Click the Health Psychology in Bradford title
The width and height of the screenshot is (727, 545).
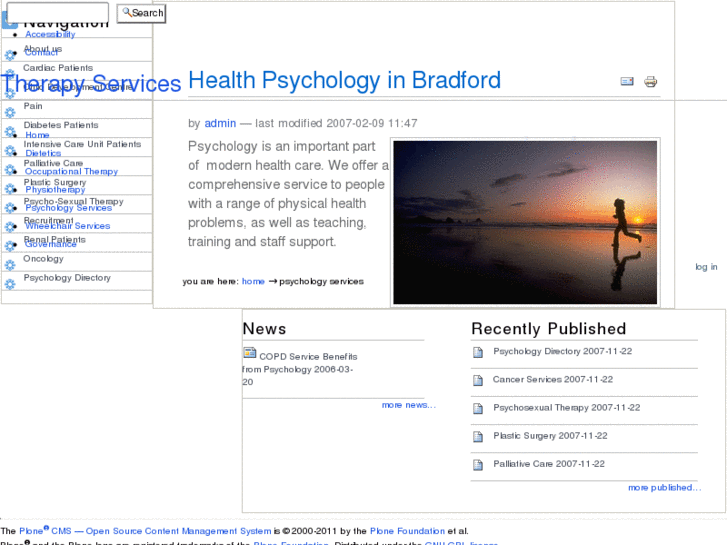tap(344, 80)
